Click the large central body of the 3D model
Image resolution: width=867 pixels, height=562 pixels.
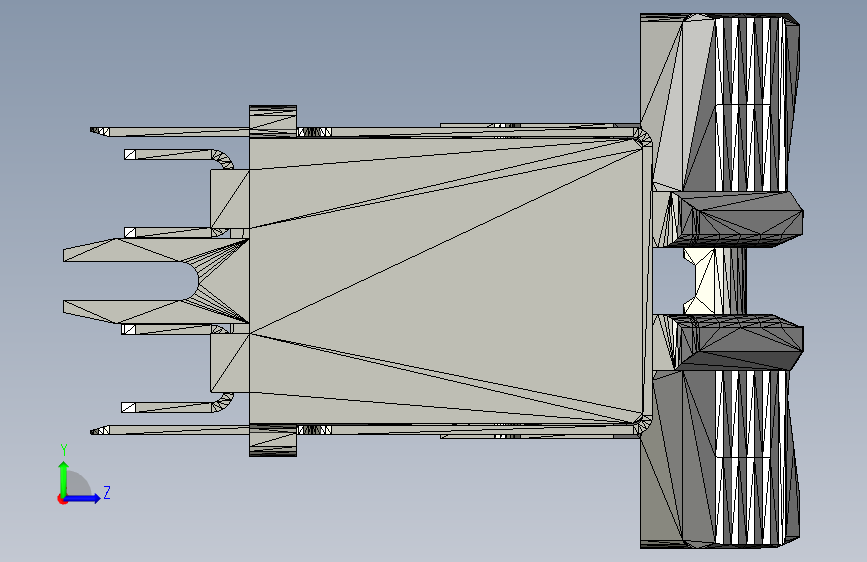[x=446, y=281]
